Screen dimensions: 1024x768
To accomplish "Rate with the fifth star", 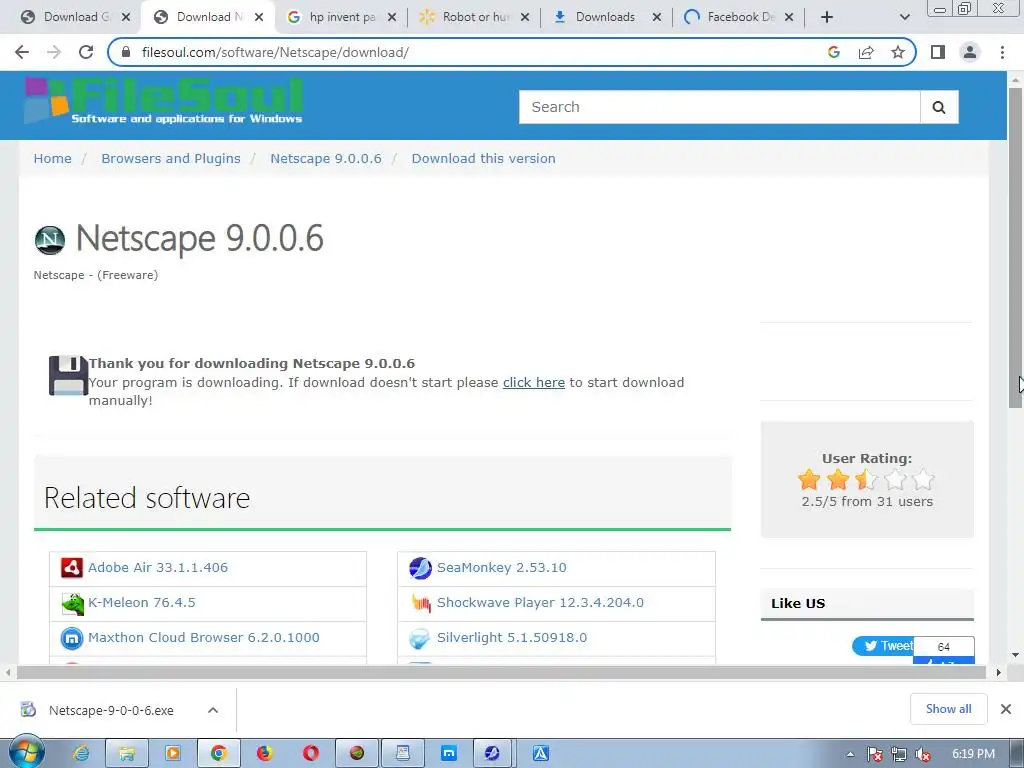I will click(923, 480).
